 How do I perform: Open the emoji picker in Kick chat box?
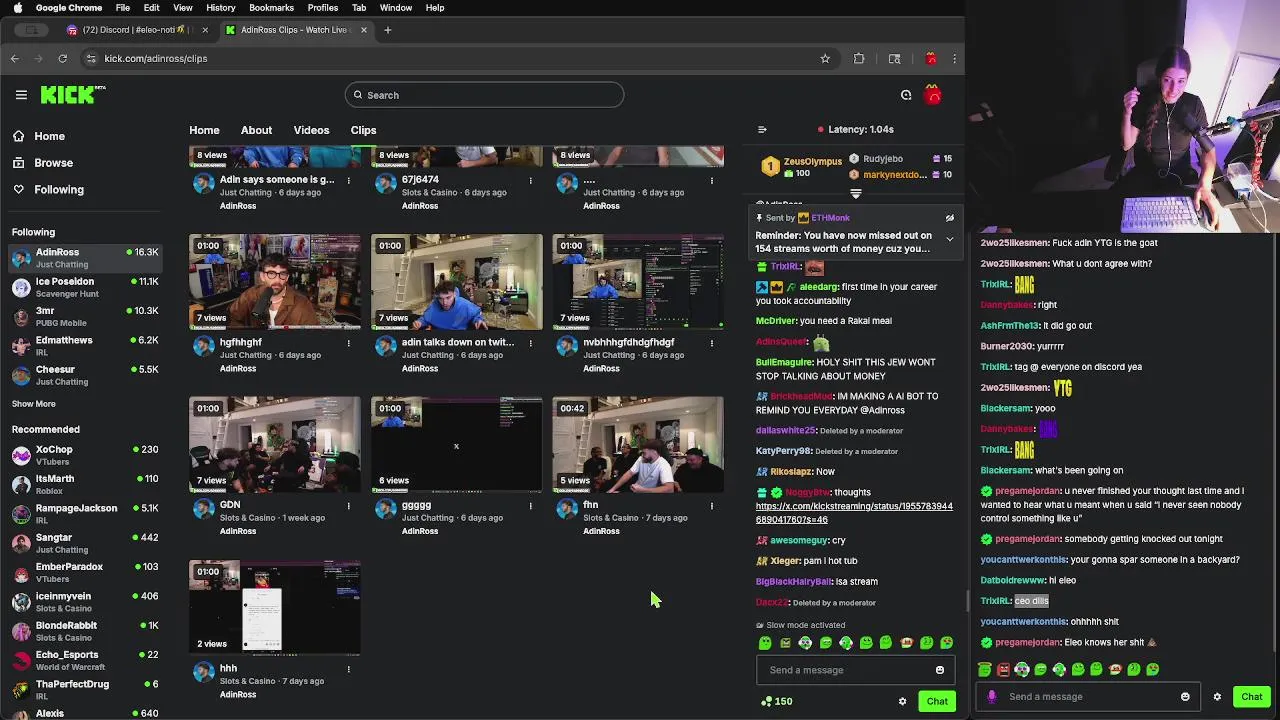point(940,670)
